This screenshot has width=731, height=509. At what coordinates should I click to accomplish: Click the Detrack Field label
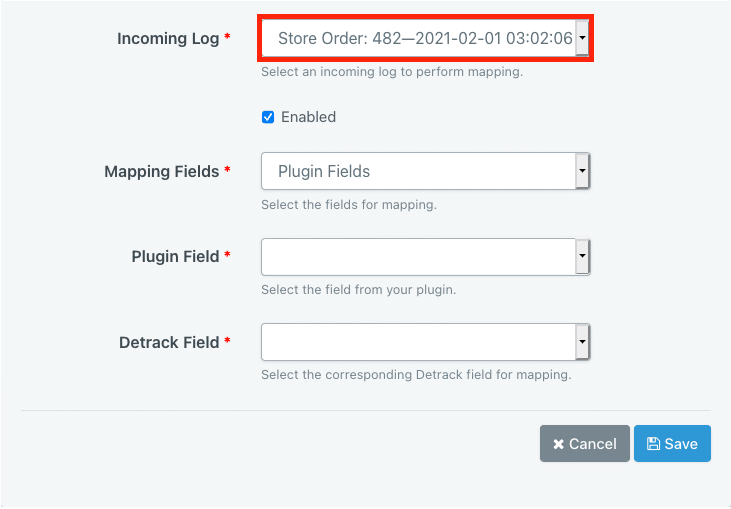click(169, 343)
